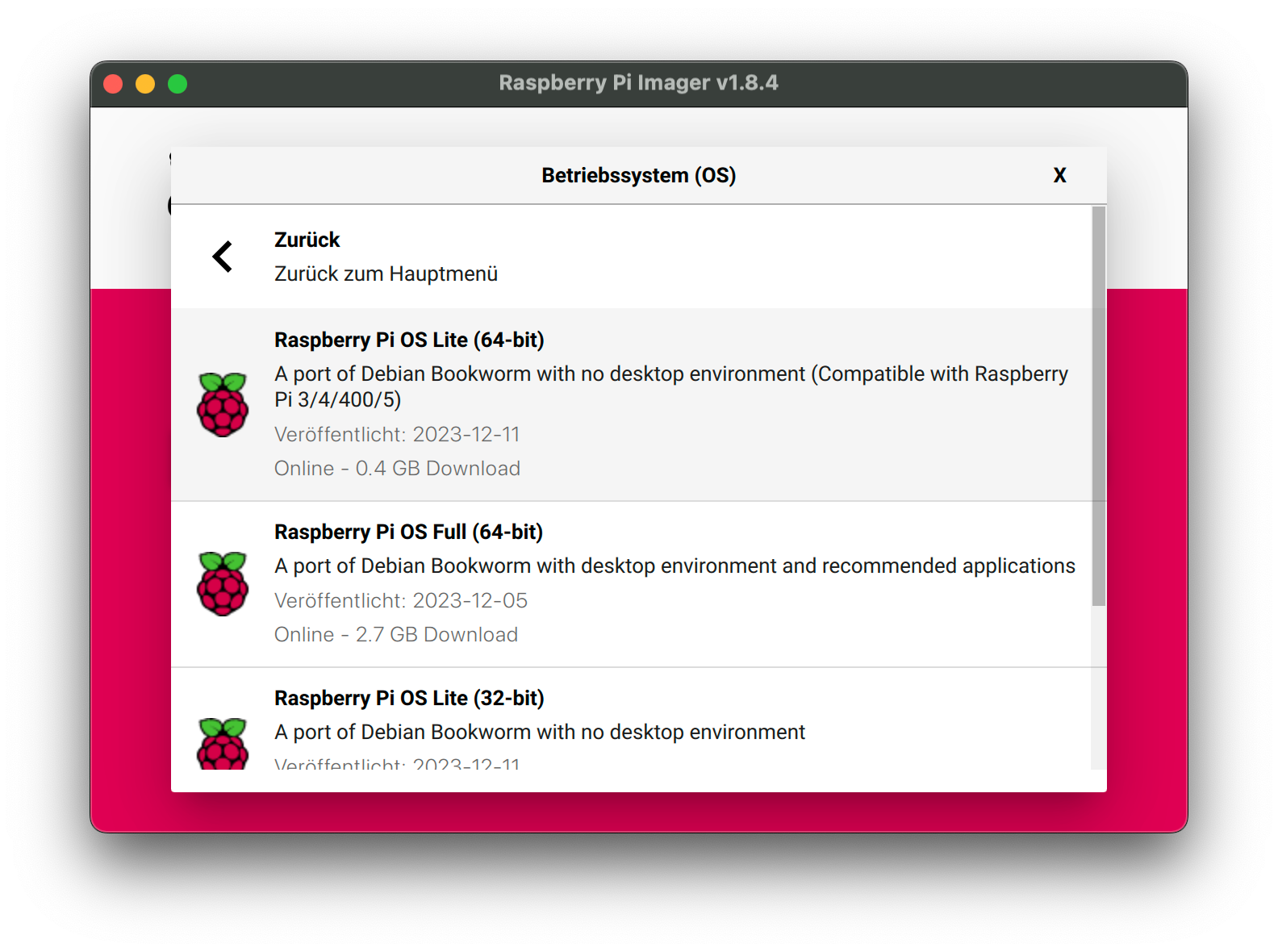1278x952 pixels.
Task: Click the green zoom window button
Action: (x=177, y=84)
